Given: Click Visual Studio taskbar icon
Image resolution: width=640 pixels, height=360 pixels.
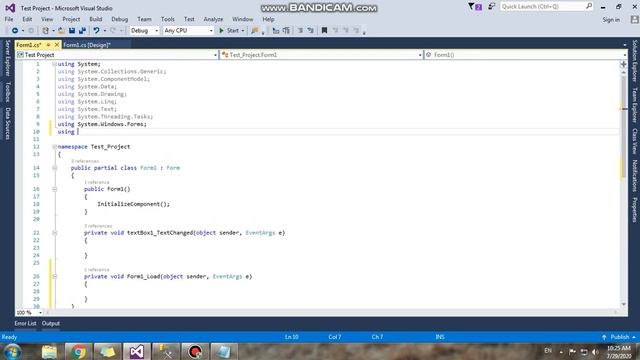Looking at the screenshot, I should [x=136, y=351].
